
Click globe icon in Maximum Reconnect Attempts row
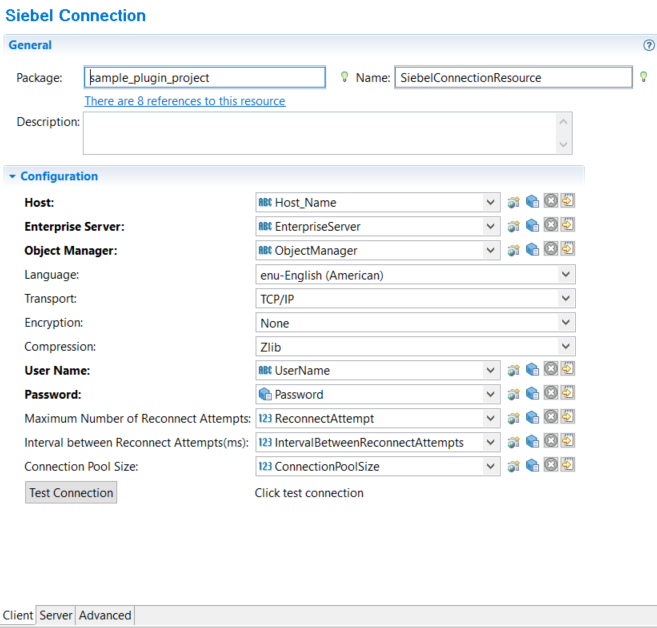(514, 418)
